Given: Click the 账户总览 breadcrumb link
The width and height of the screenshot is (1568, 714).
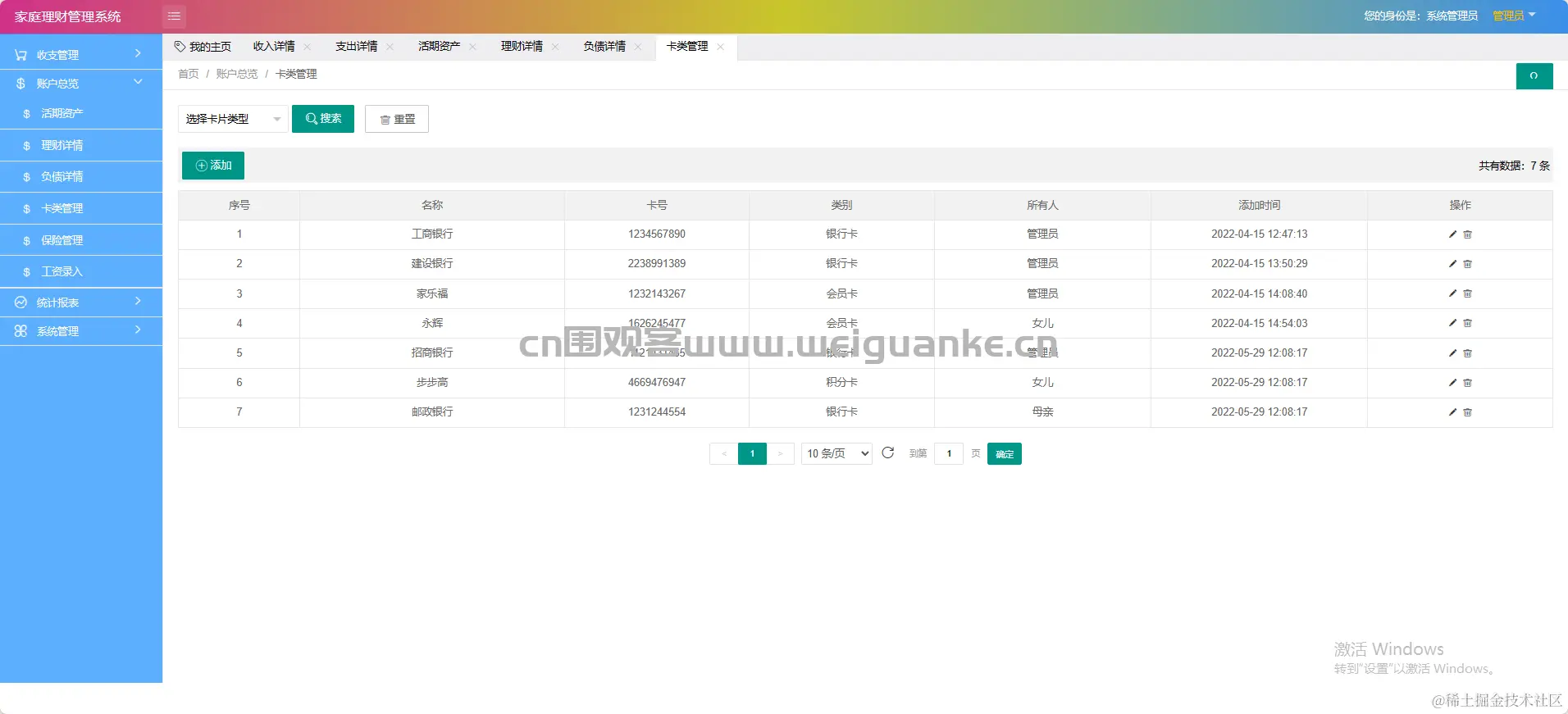Looking at the screenshot, I should point(237,74).
